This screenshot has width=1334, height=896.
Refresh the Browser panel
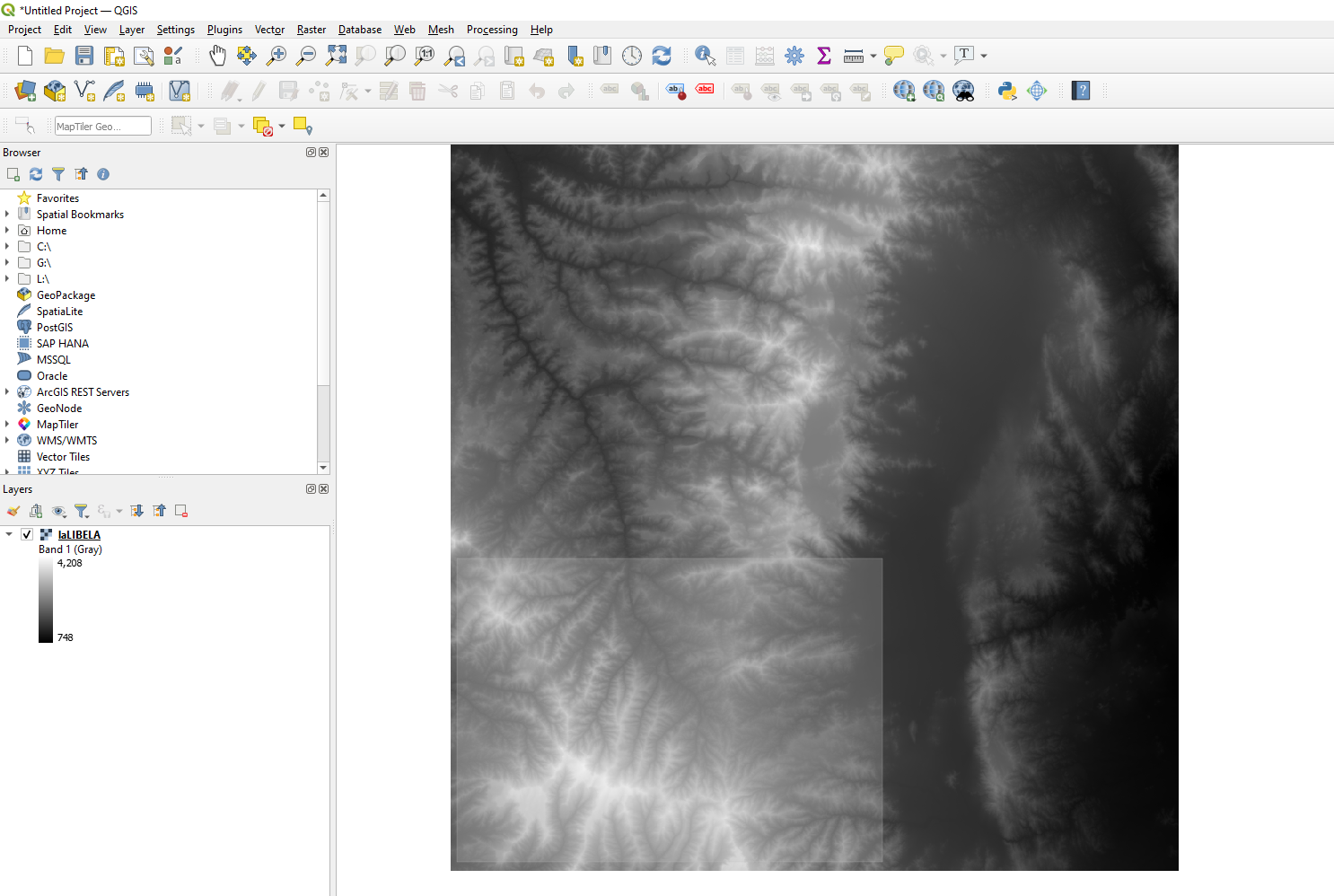coord(35,174)
